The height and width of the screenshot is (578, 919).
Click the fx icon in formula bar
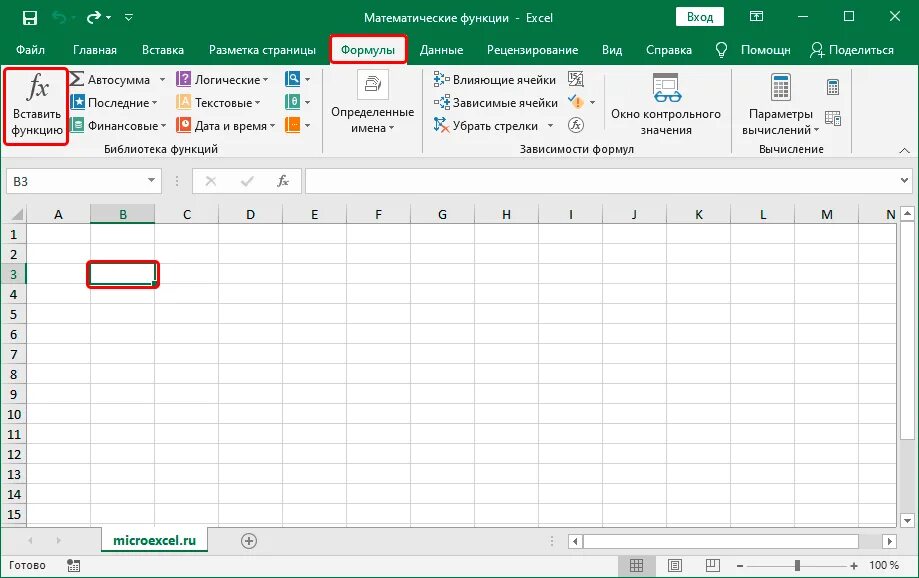pos(282,181)
